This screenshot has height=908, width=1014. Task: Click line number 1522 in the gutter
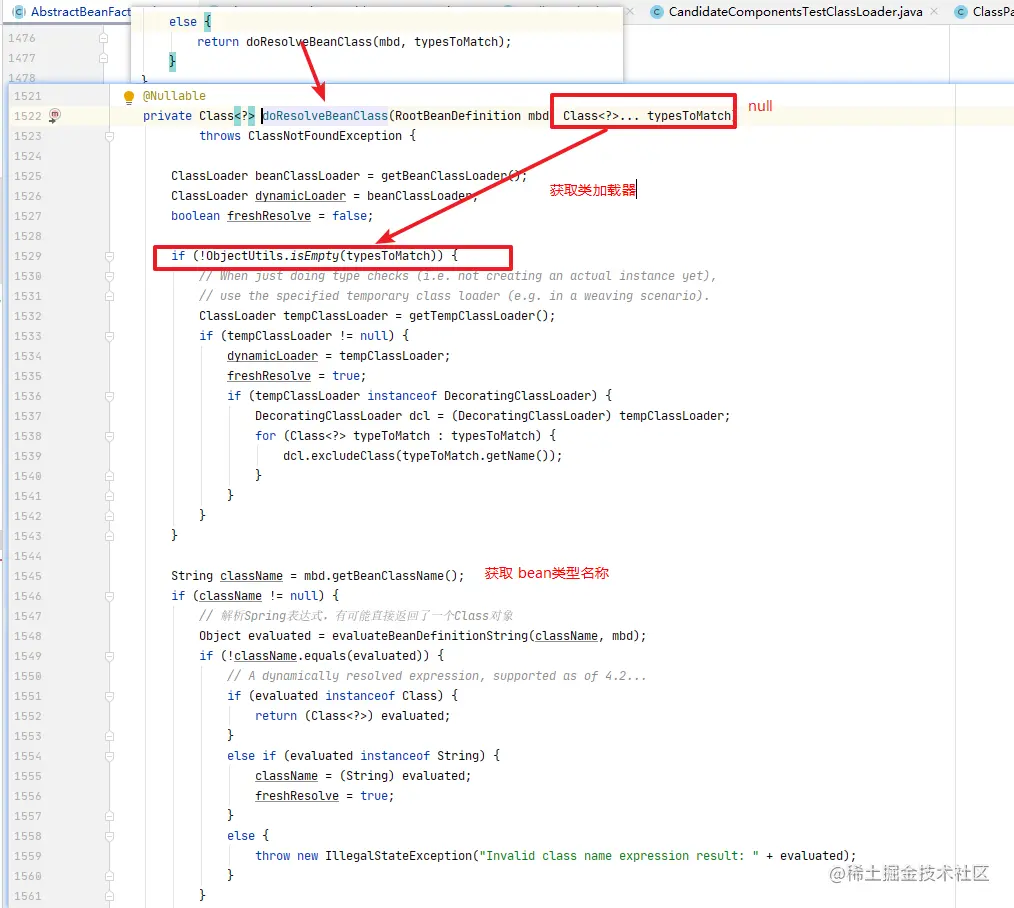(x=28, y=116)
